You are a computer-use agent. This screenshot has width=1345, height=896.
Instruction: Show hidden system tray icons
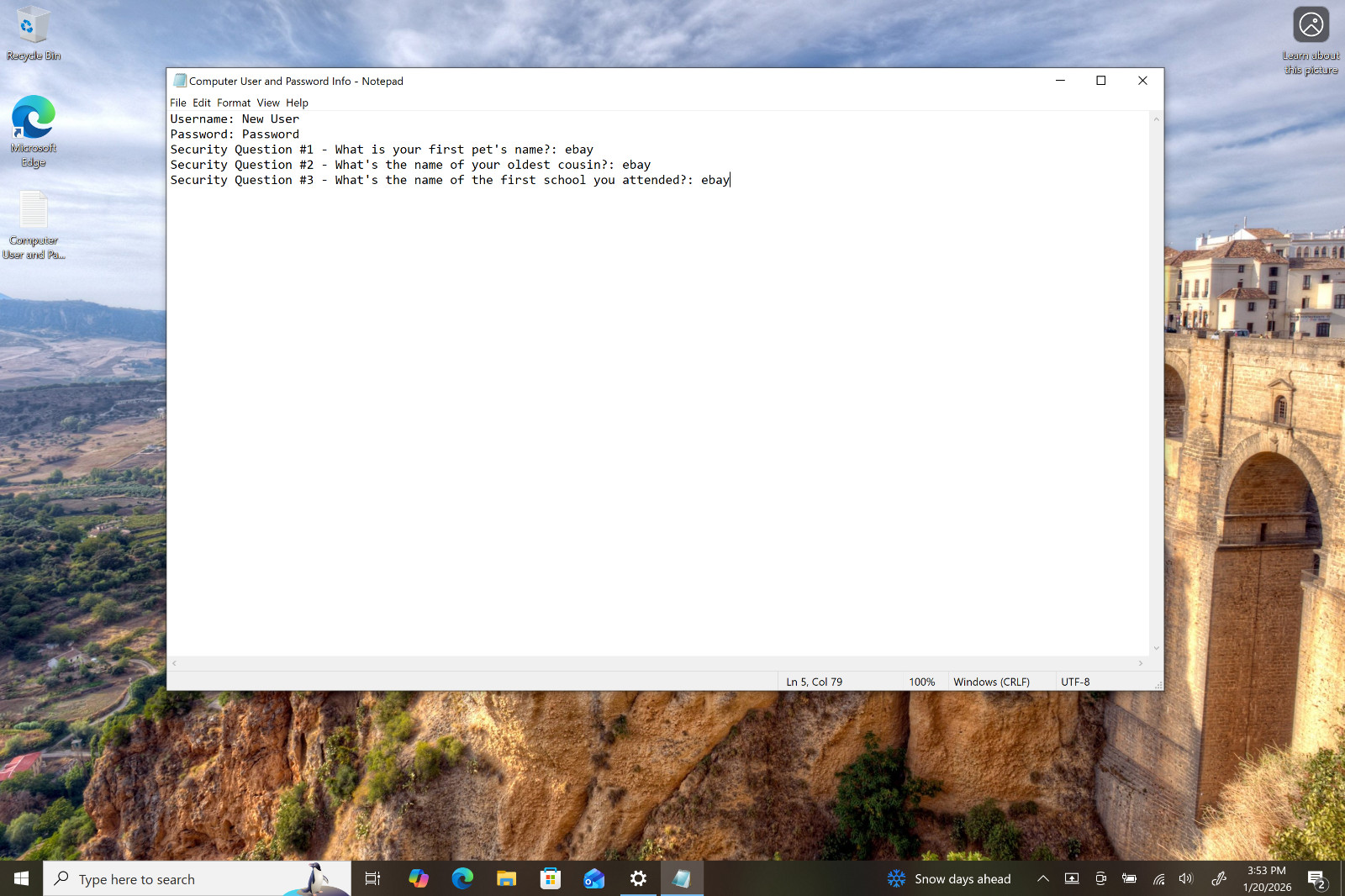(1043, 878)
